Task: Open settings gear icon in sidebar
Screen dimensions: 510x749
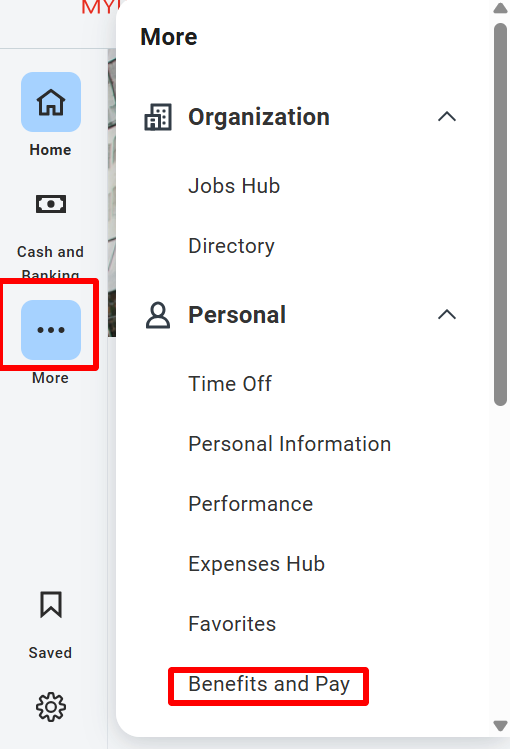Action: tap(51, 706)
